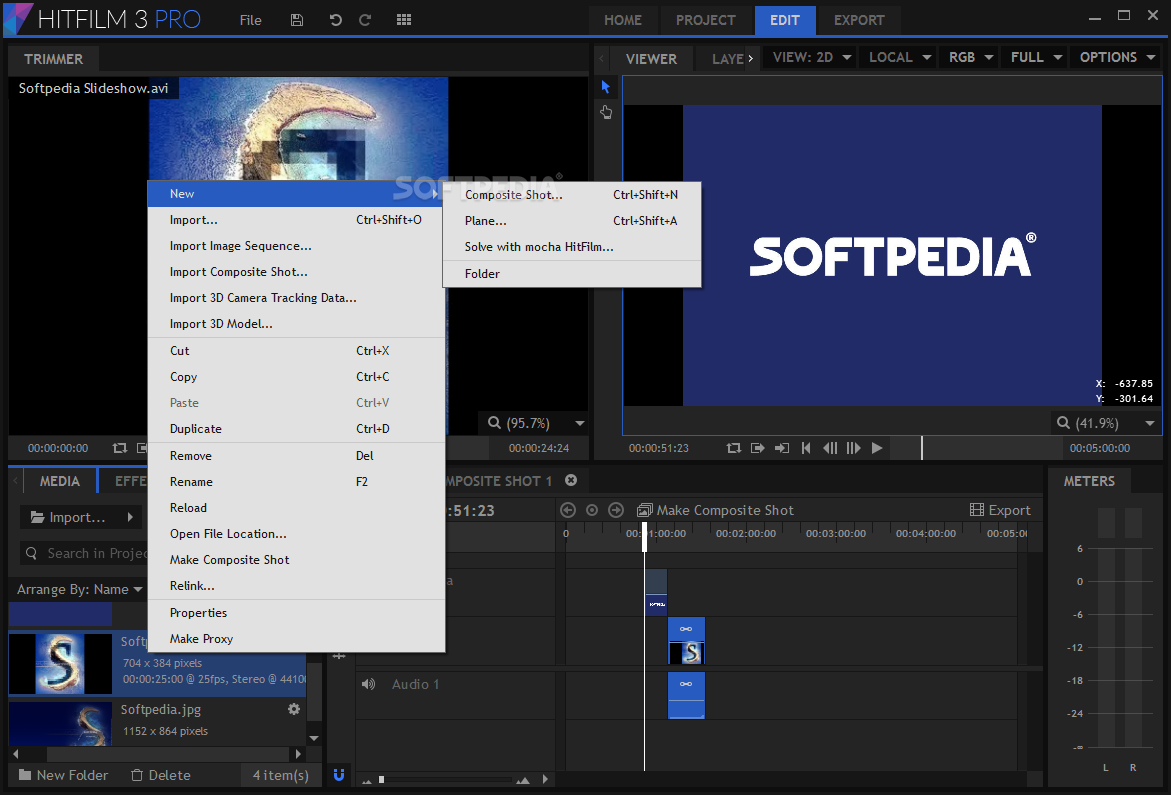Toggle loop playback in Viewer
The height and width of the screenshot is (795, 1171).
coord(733,448)
